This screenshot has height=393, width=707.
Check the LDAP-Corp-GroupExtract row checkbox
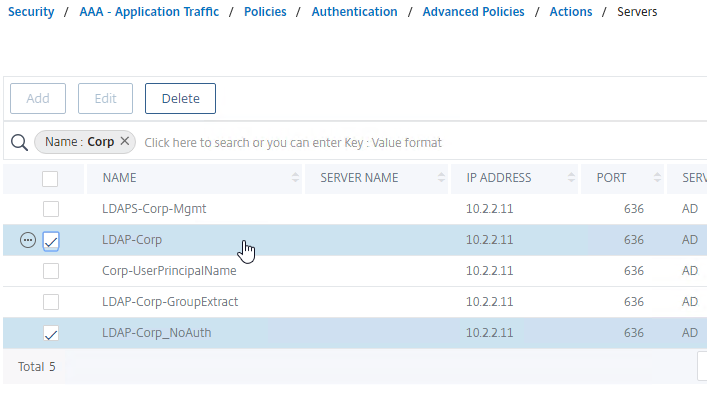click(x=51, y=302)
